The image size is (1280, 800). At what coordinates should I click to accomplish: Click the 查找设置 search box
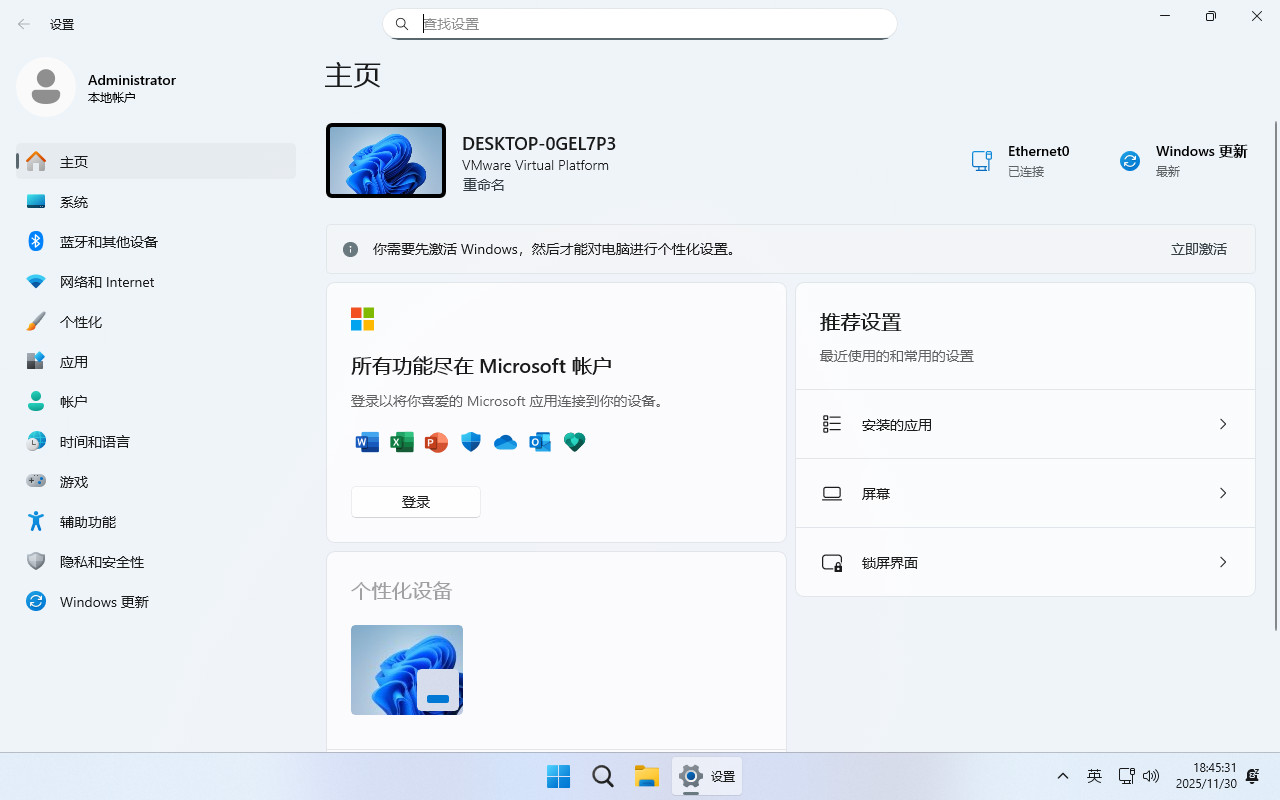(640, 23)
